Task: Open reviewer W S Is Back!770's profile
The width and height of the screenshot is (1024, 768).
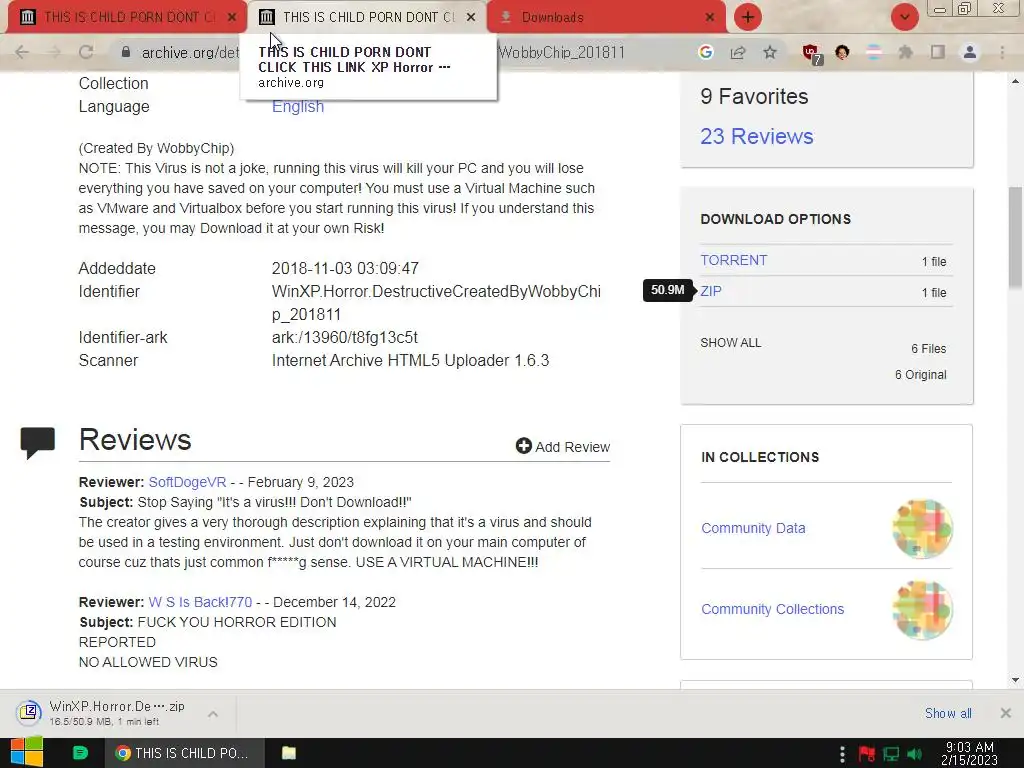Action: click(200, 602)
